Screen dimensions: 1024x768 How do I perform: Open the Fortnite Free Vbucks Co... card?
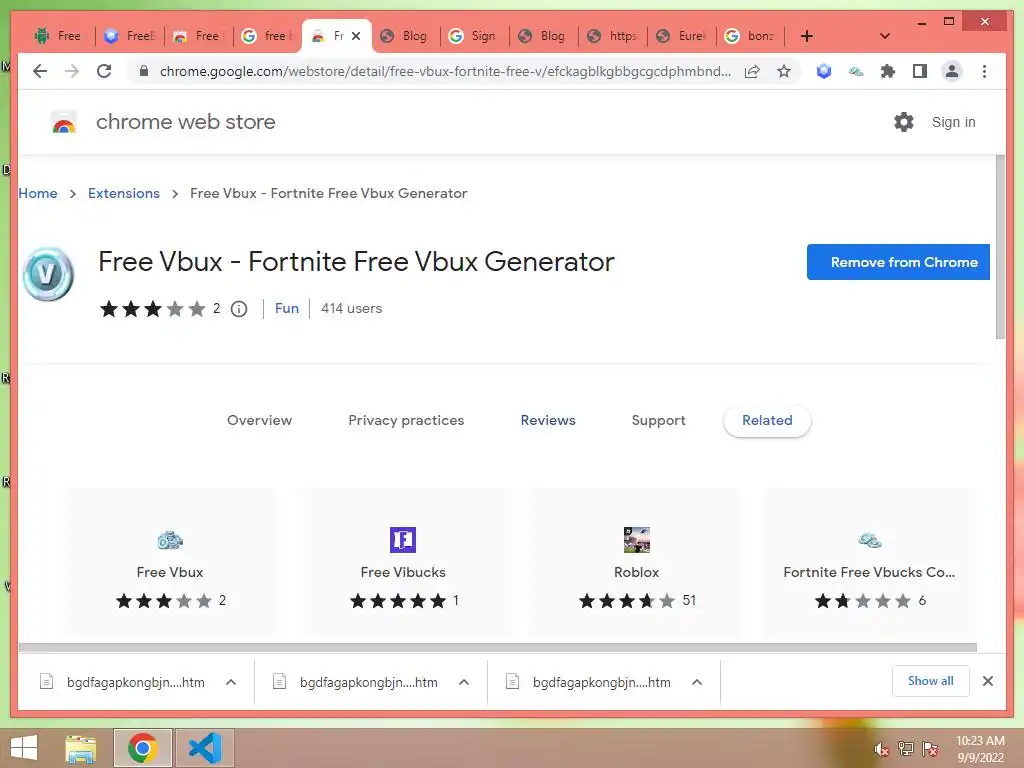click(x=869, y=562)
